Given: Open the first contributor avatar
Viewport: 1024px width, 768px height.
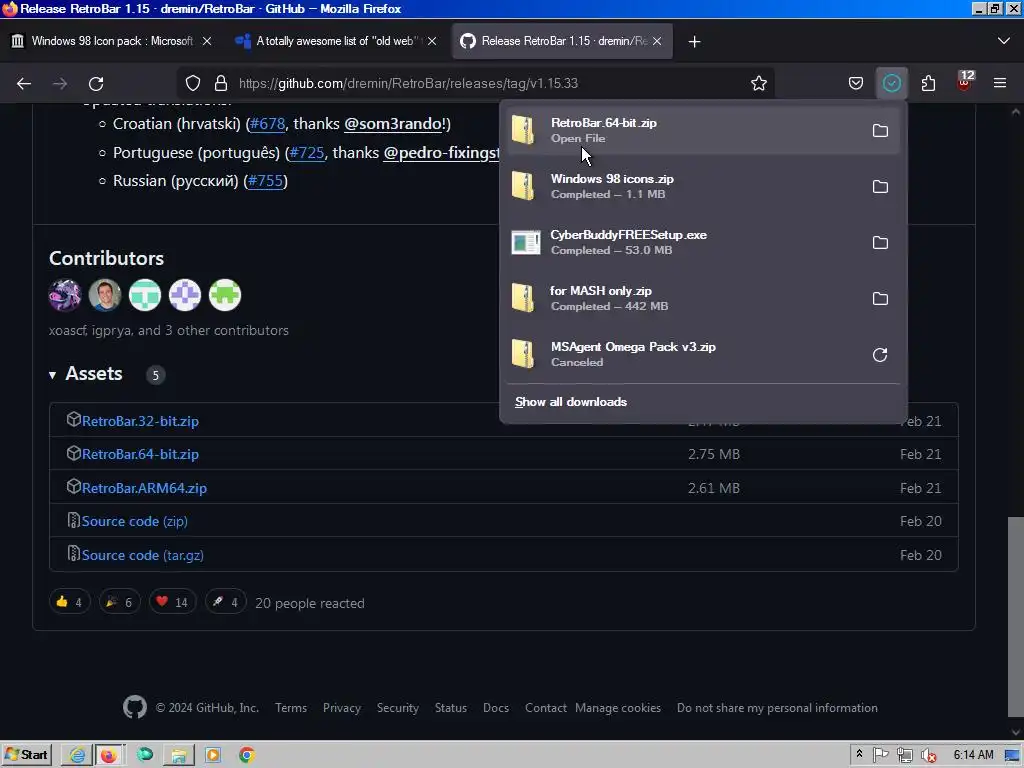Looking at the screenshot, I should point(65,295).
